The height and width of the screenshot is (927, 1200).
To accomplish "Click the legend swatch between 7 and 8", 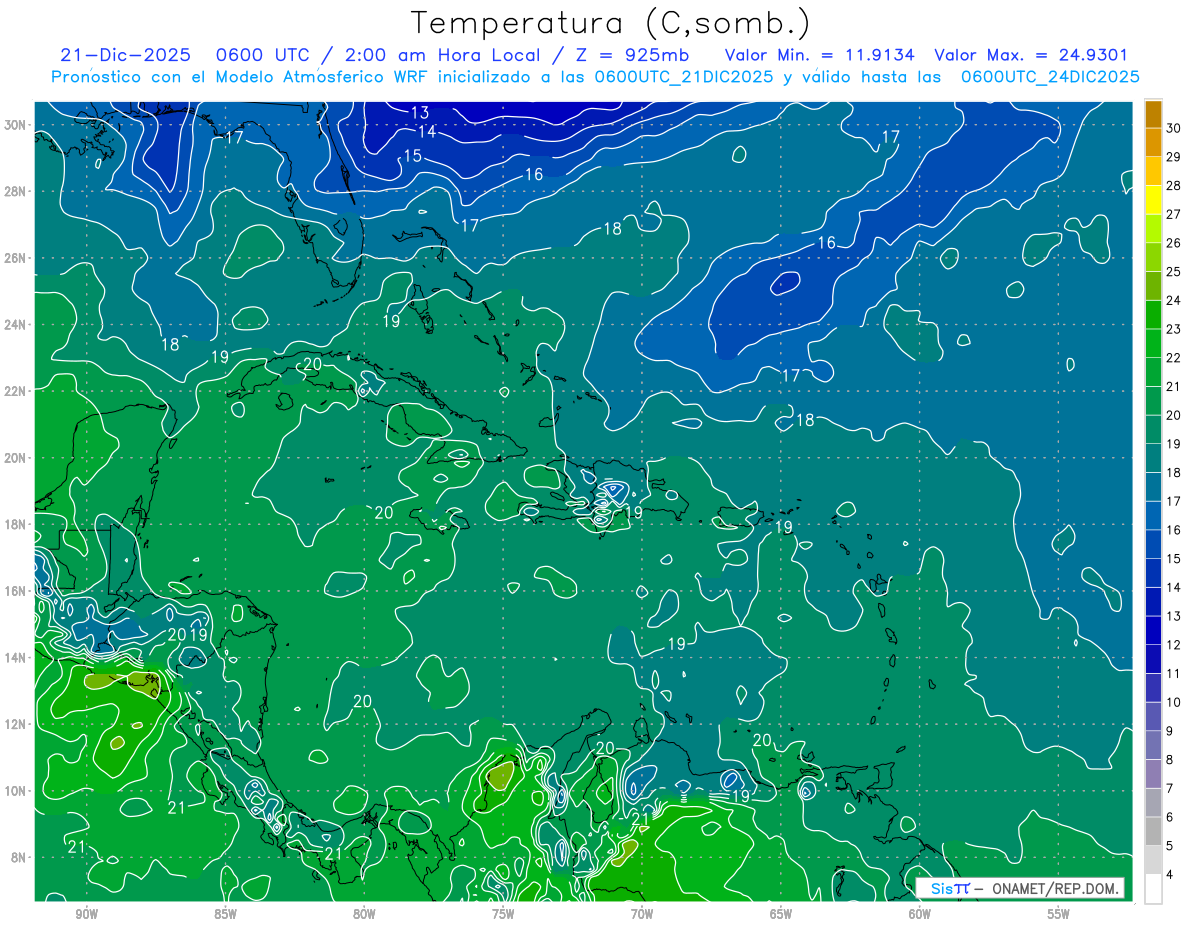I will pyautogui.click(x=1153, y=774).
